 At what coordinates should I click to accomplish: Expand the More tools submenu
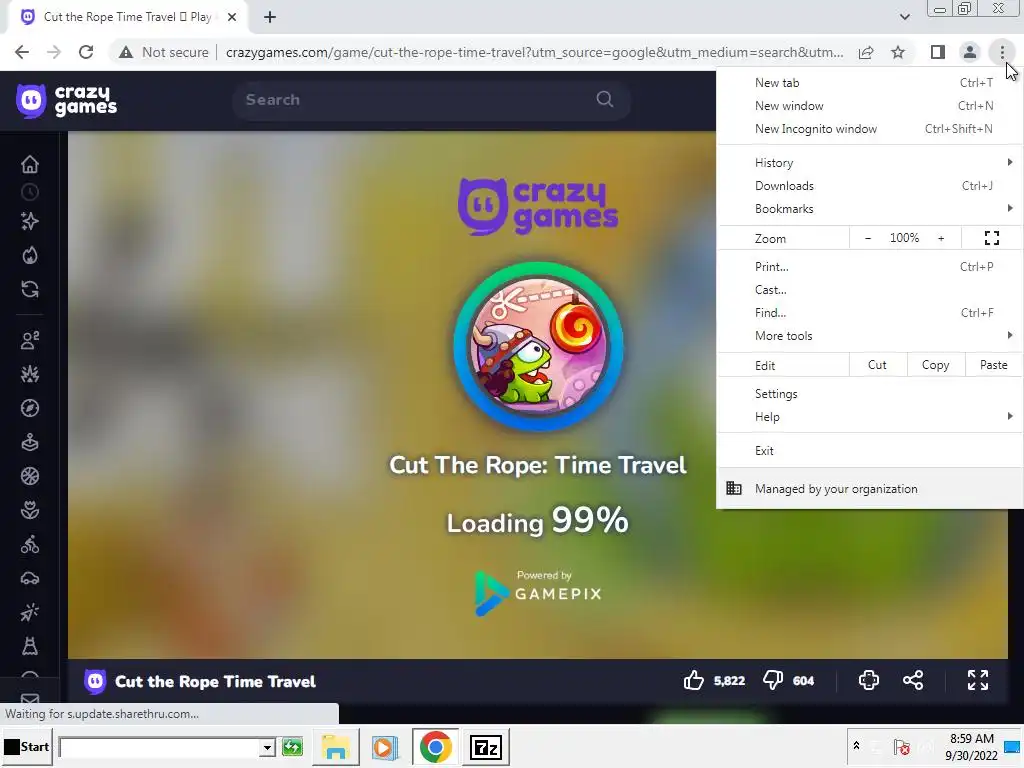tap(871, 336)
